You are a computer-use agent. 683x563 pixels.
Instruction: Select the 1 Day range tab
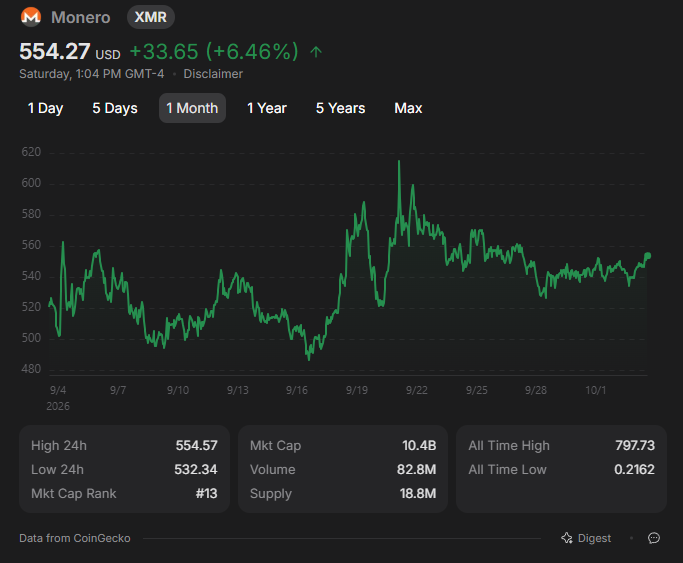[45, 108]
